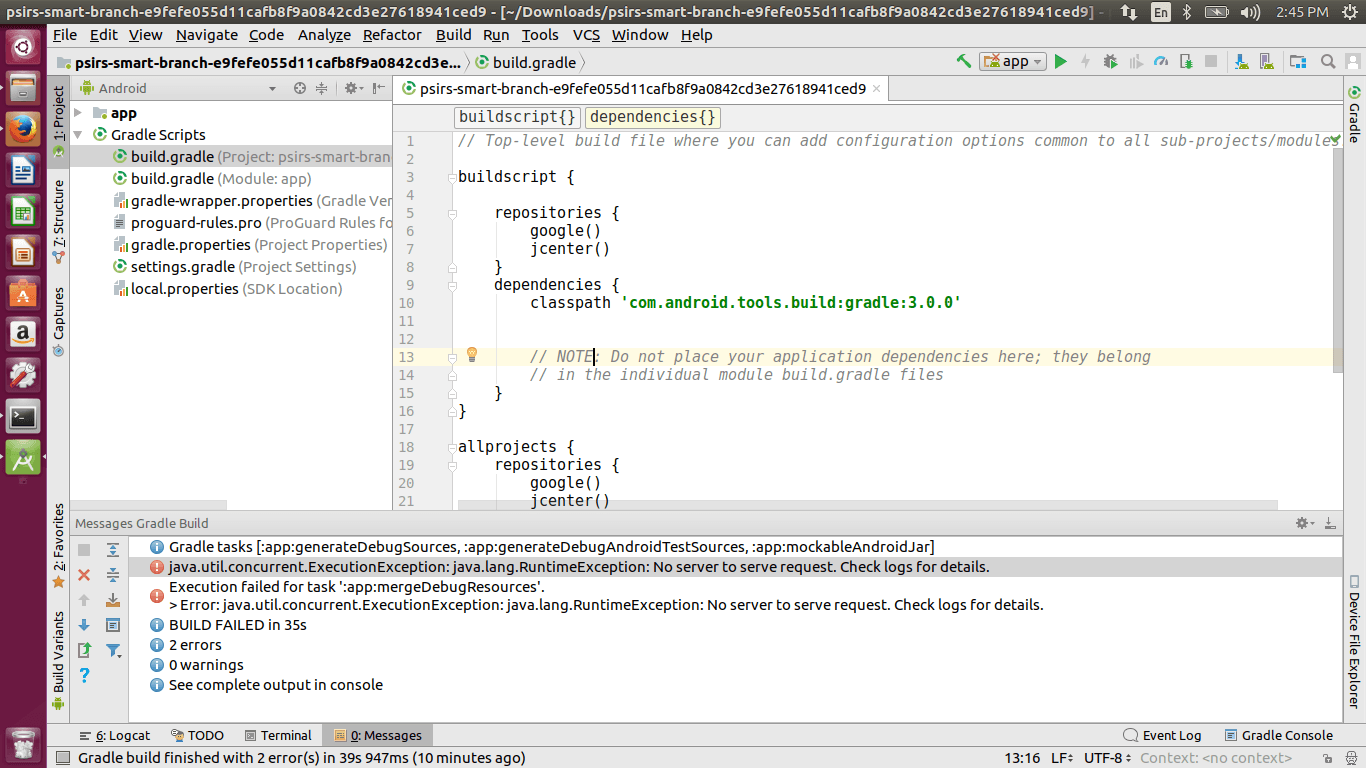The width and height of the screenshot is (1366, 768).
Task: Open the Gradle Console button
Action: click(1278, 735)
